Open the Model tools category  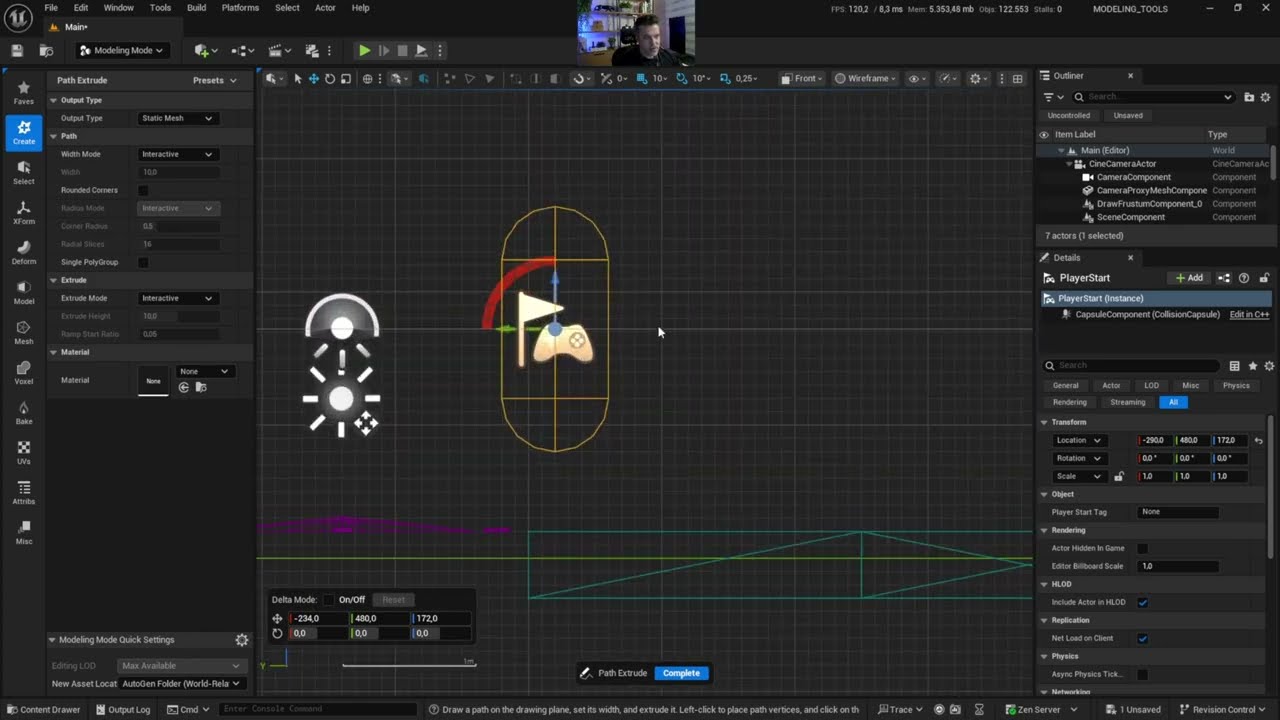23,293
